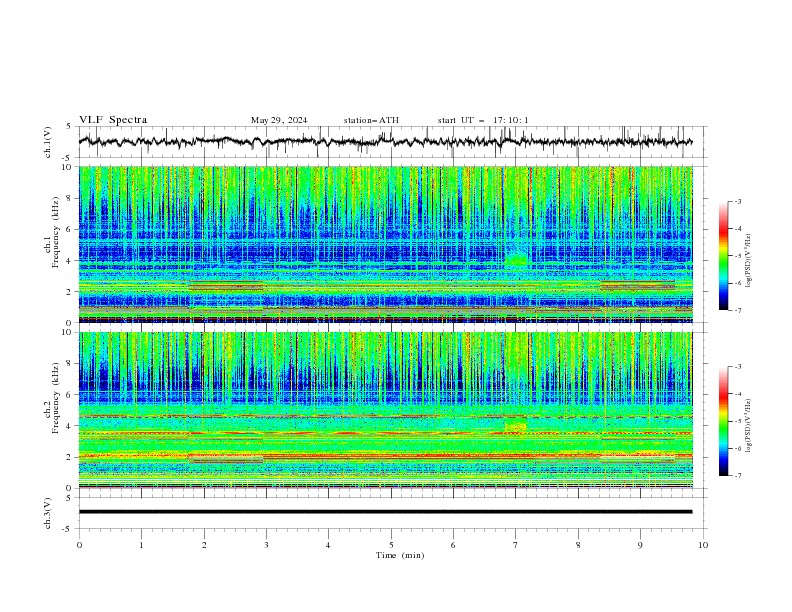The height and width of the screenshot is (612, 792).
Task: Click the time axis tick label "4"
Action: (328, 545)
